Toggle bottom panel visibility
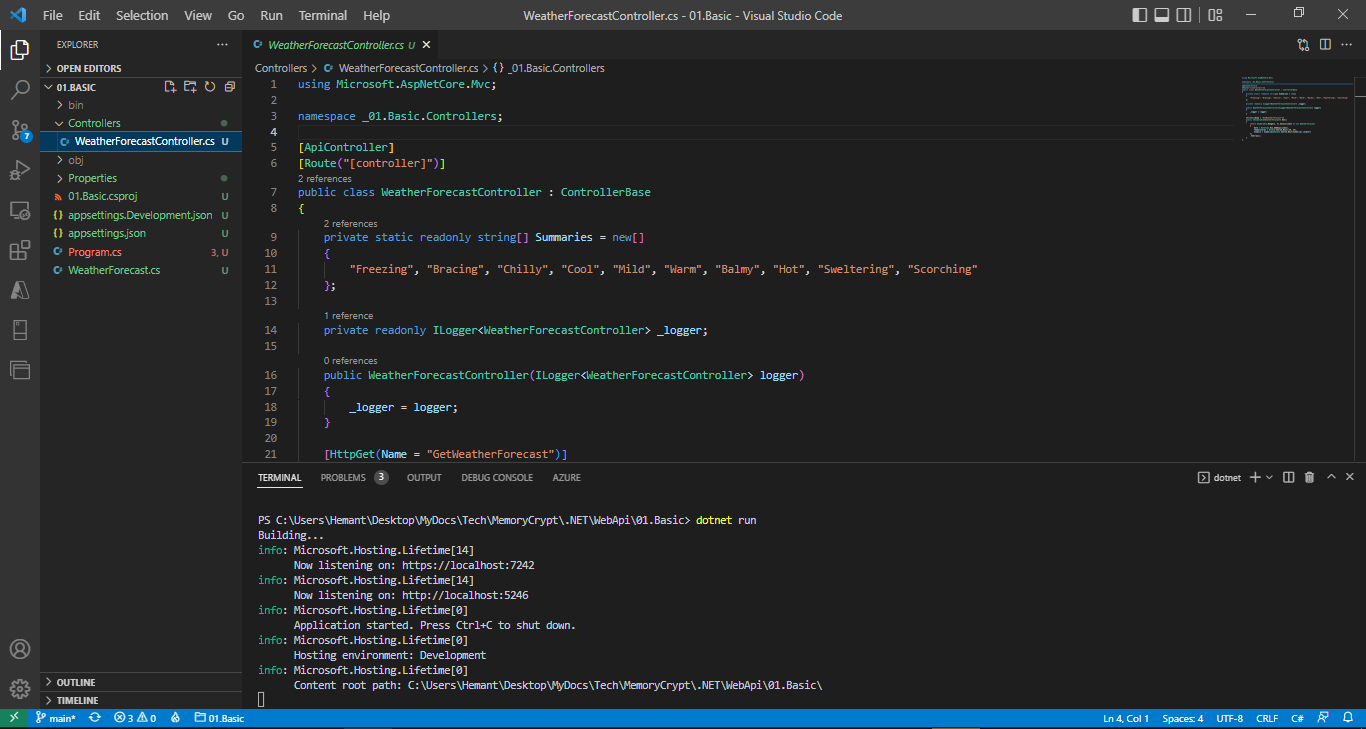The image size is (1366, 729). [x=1162, y=15]
